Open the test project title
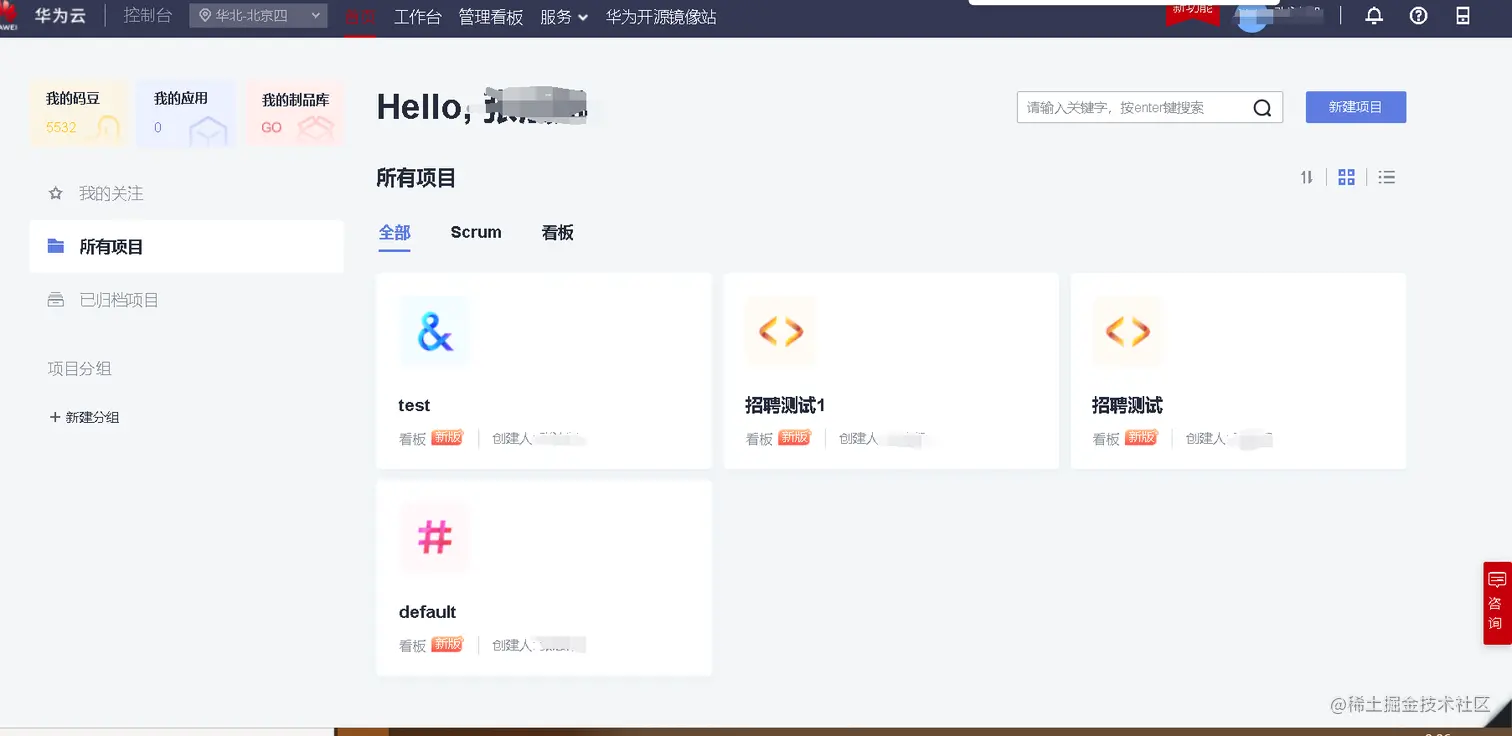 pos(414,405)
